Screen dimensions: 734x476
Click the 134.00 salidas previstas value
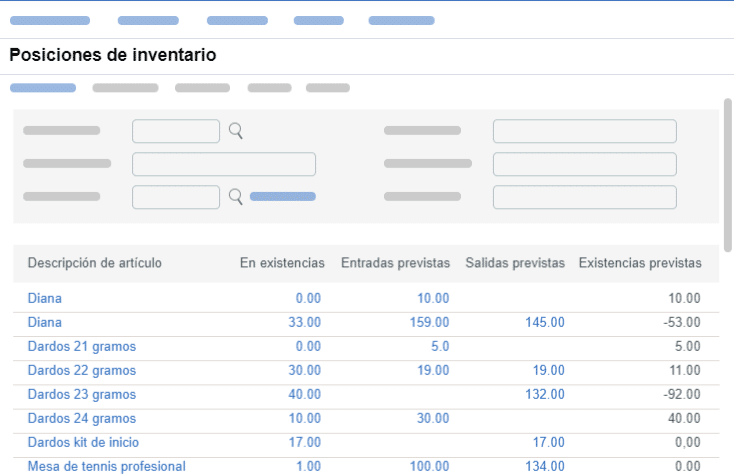pyautogui.click(x=545, y=466)
